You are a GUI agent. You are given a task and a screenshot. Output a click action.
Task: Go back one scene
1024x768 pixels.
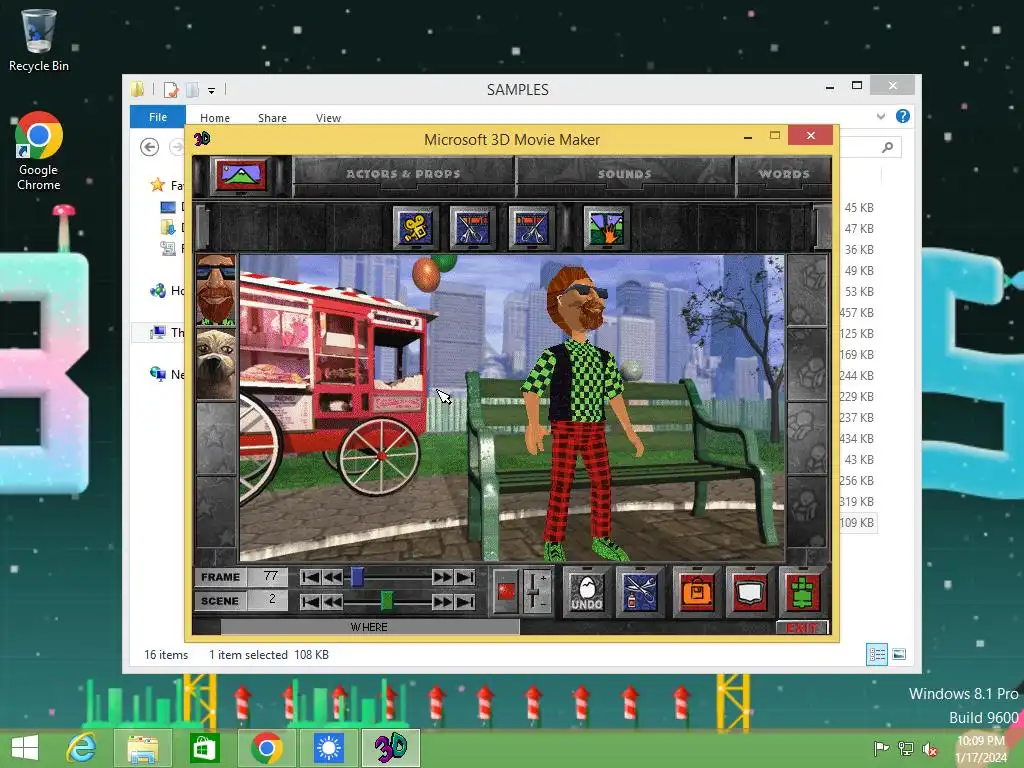click(x=332, y=601)
